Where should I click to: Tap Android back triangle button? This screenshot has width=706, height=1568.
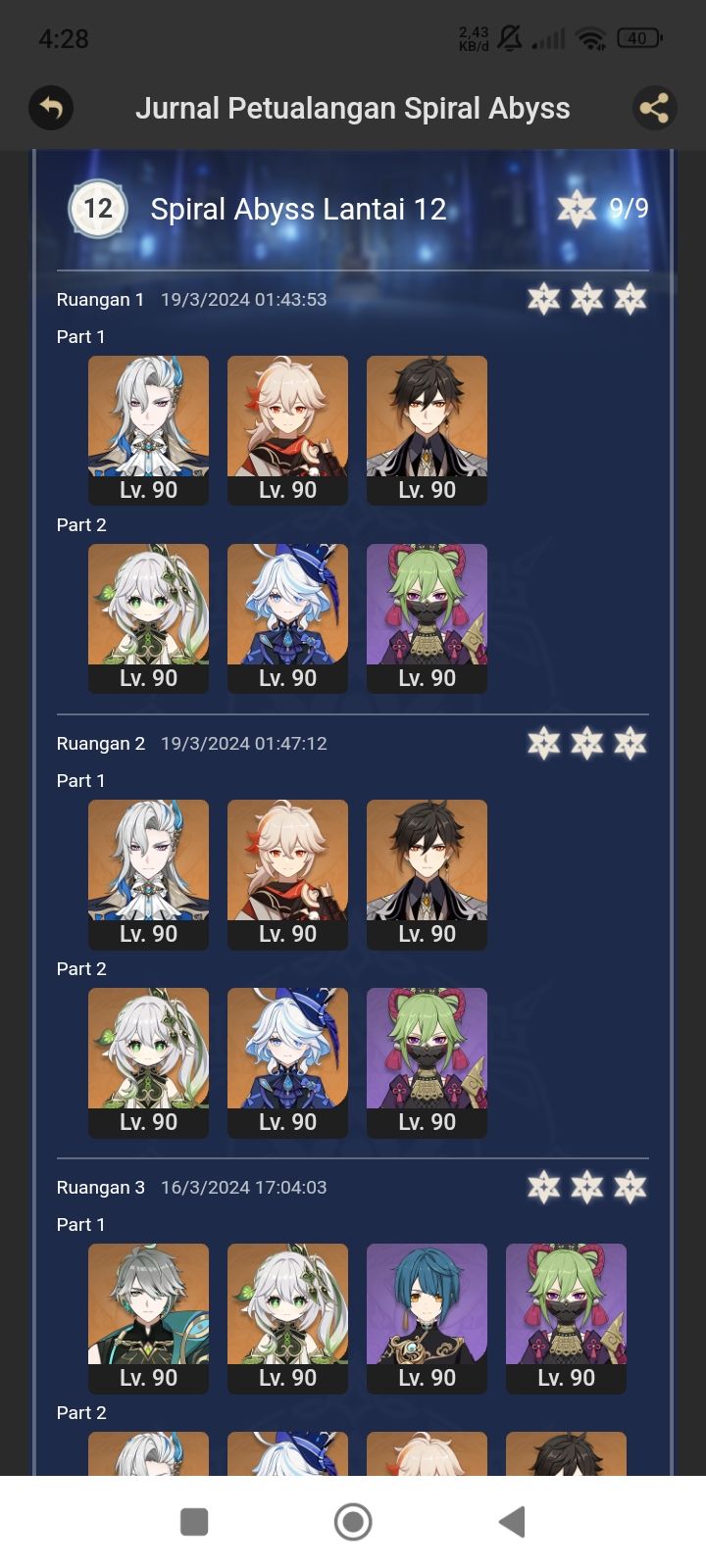click(x=512, y=1522)
